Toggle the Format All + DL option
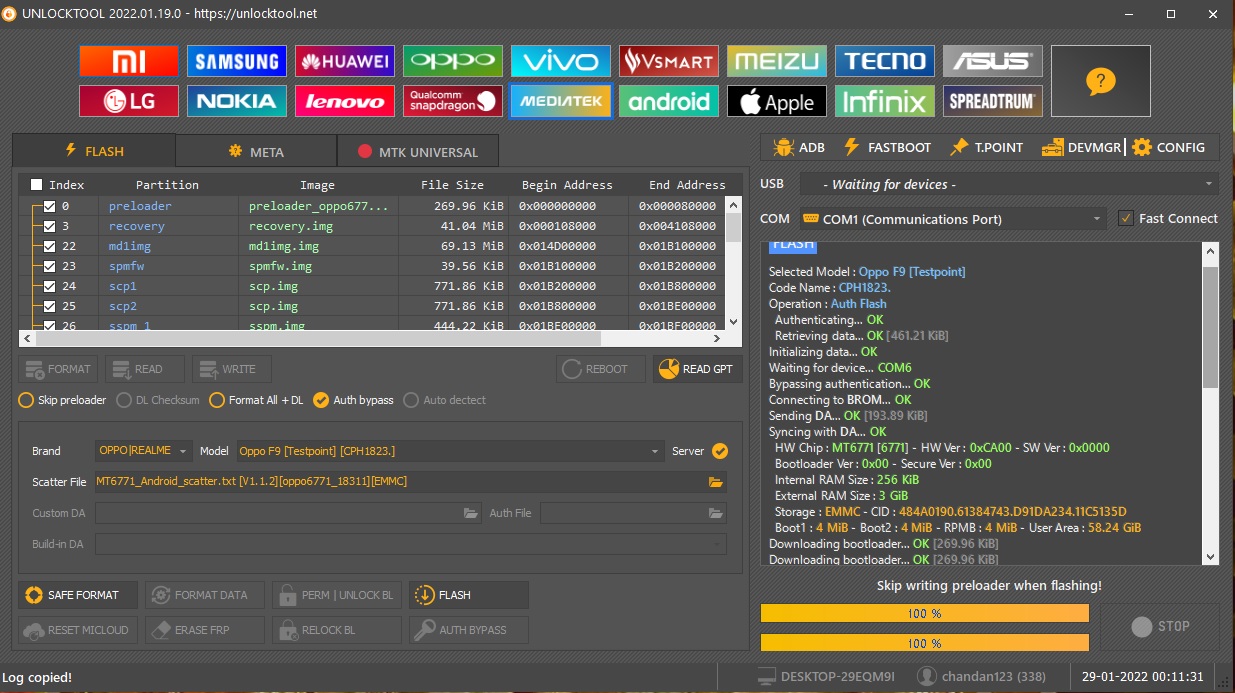This screenshot has width=1235, height=693. click(256, 400)
